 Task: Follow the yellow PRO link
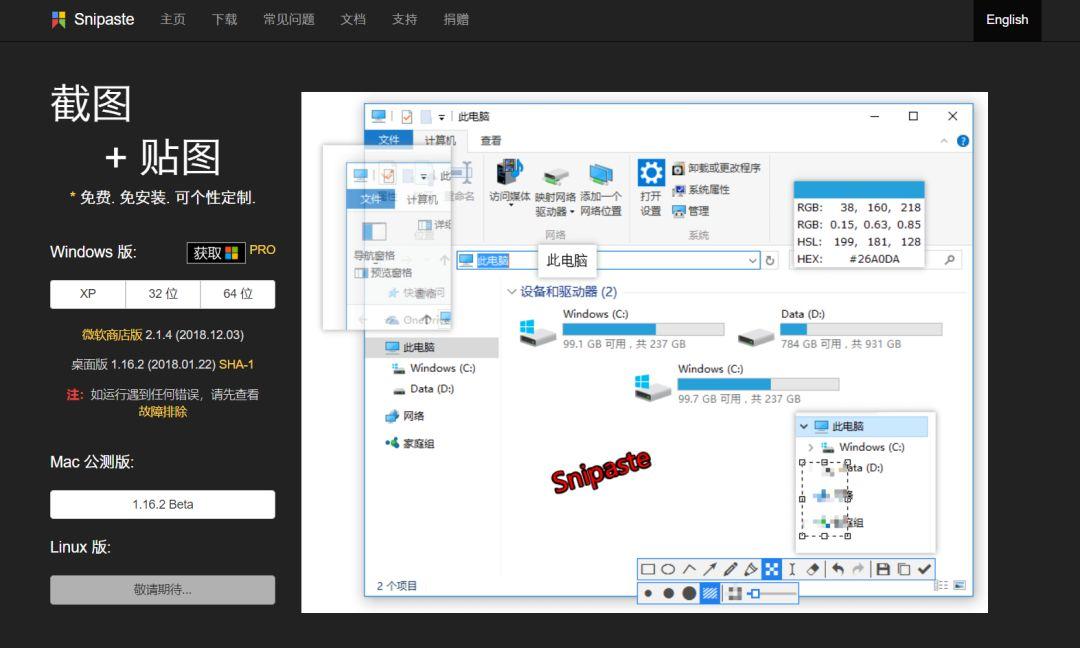(x=262, y=249)
